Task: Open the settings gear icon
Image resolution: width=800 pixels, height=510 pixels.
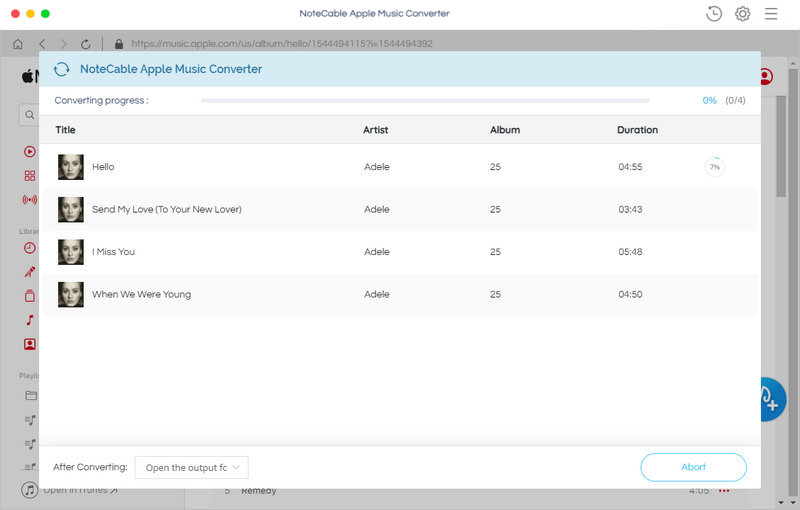Action: click(742, 14)
